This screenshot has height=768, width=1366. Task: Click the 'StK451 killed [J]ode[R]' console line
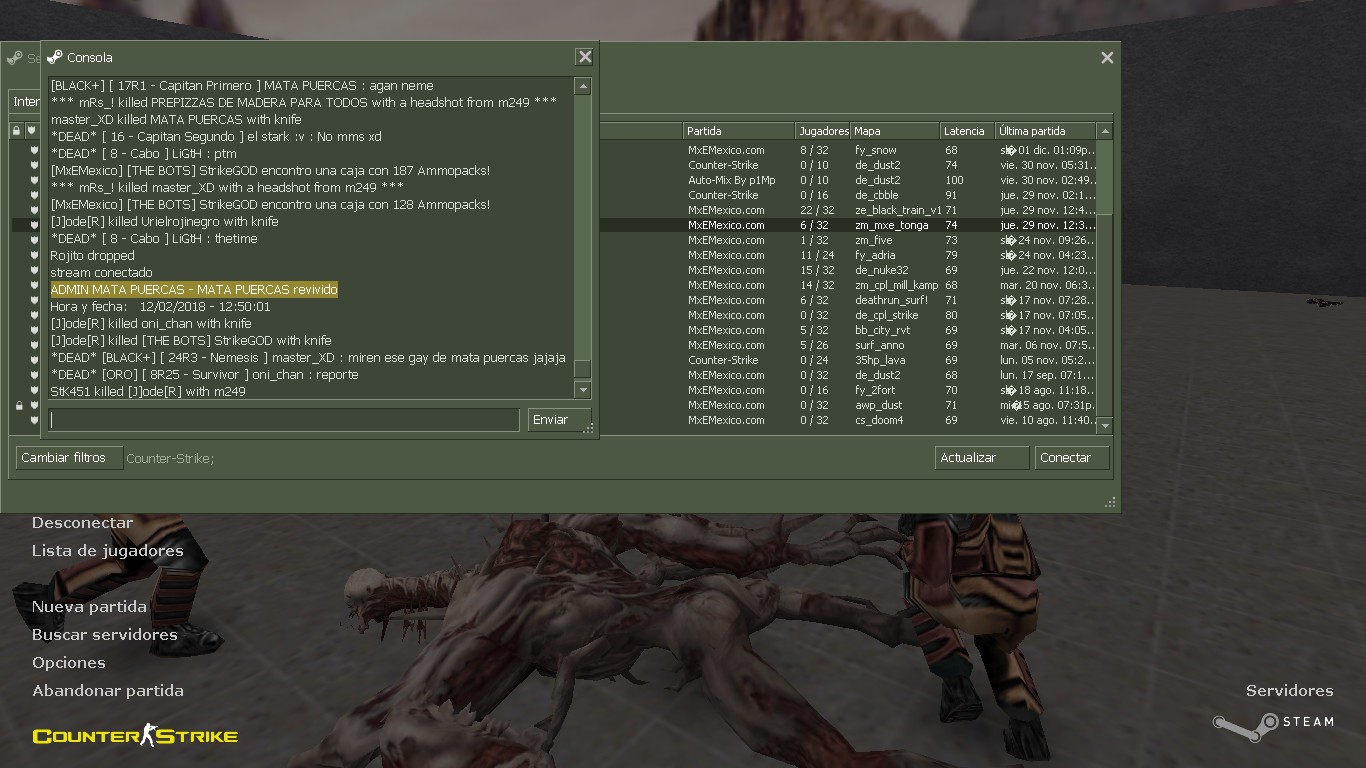tap(148, 391)
